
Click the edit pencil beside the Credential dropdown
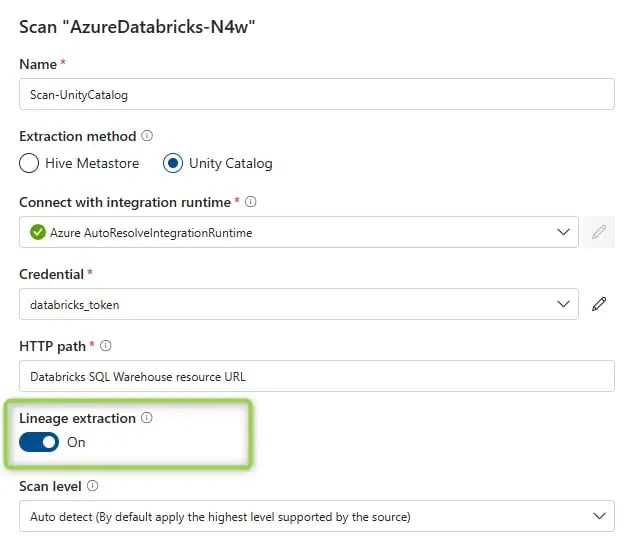point(599,304)
